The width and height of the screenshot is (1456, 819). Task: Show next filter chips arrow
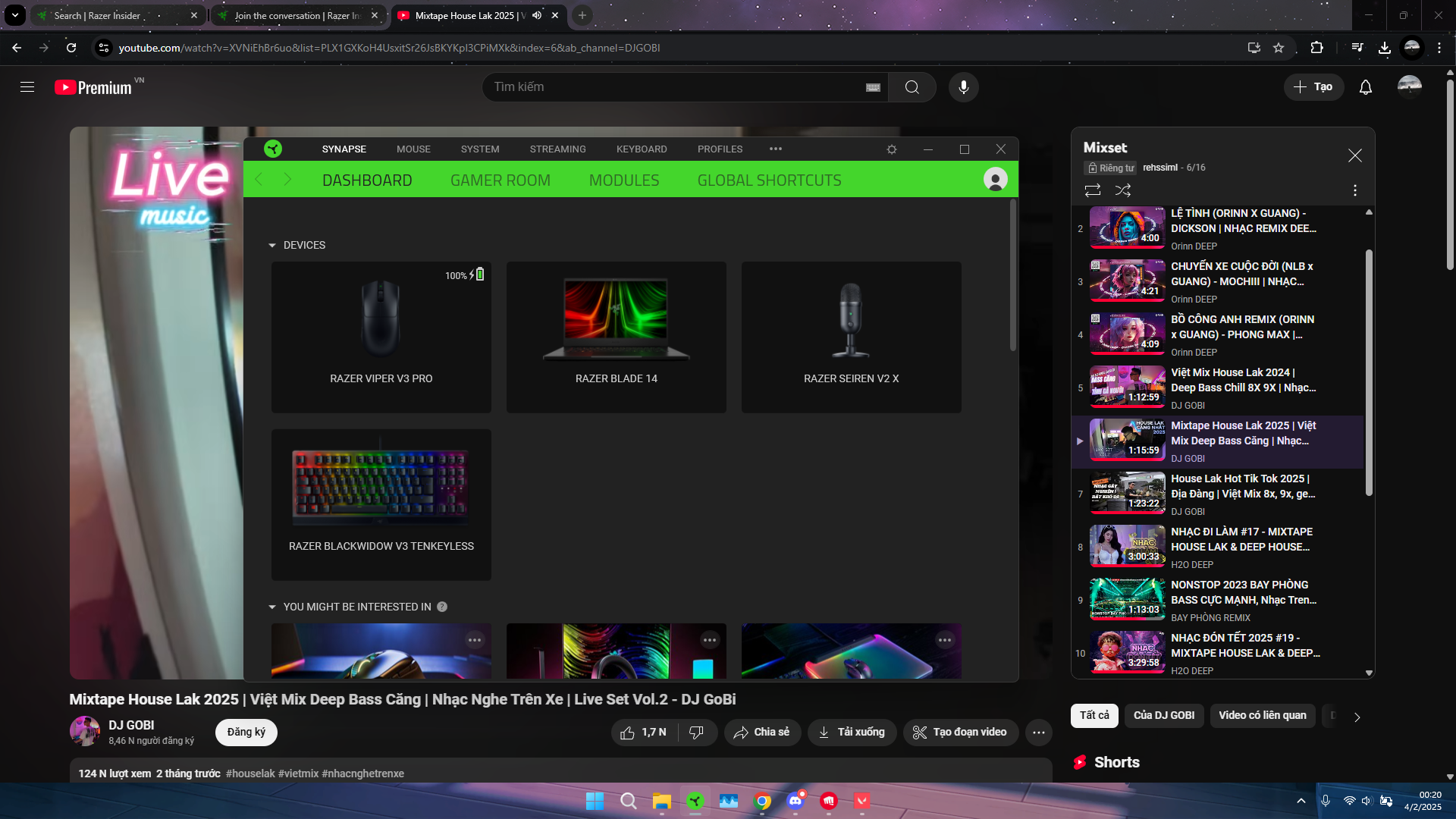[1357, 717]
